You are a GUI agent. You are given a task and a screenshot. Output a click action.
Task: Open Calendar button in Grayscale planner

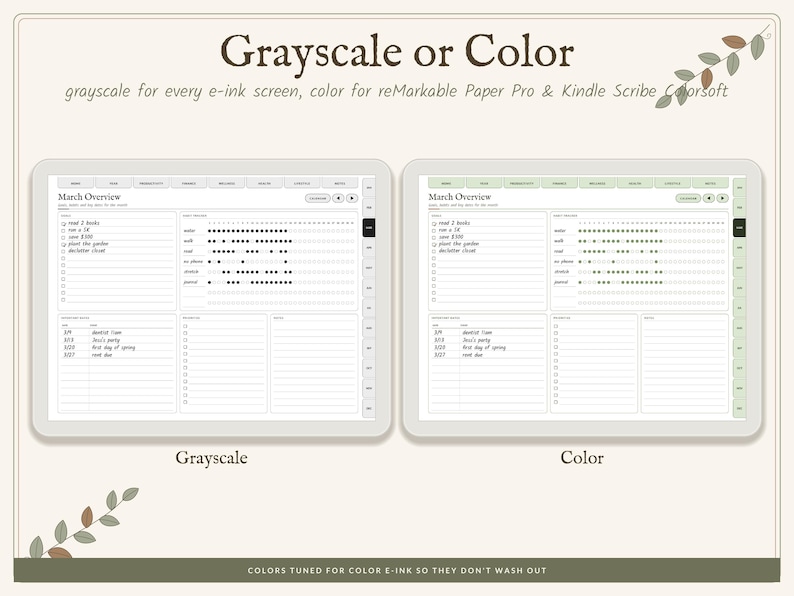pyautogui.click(x=317, y=198)
